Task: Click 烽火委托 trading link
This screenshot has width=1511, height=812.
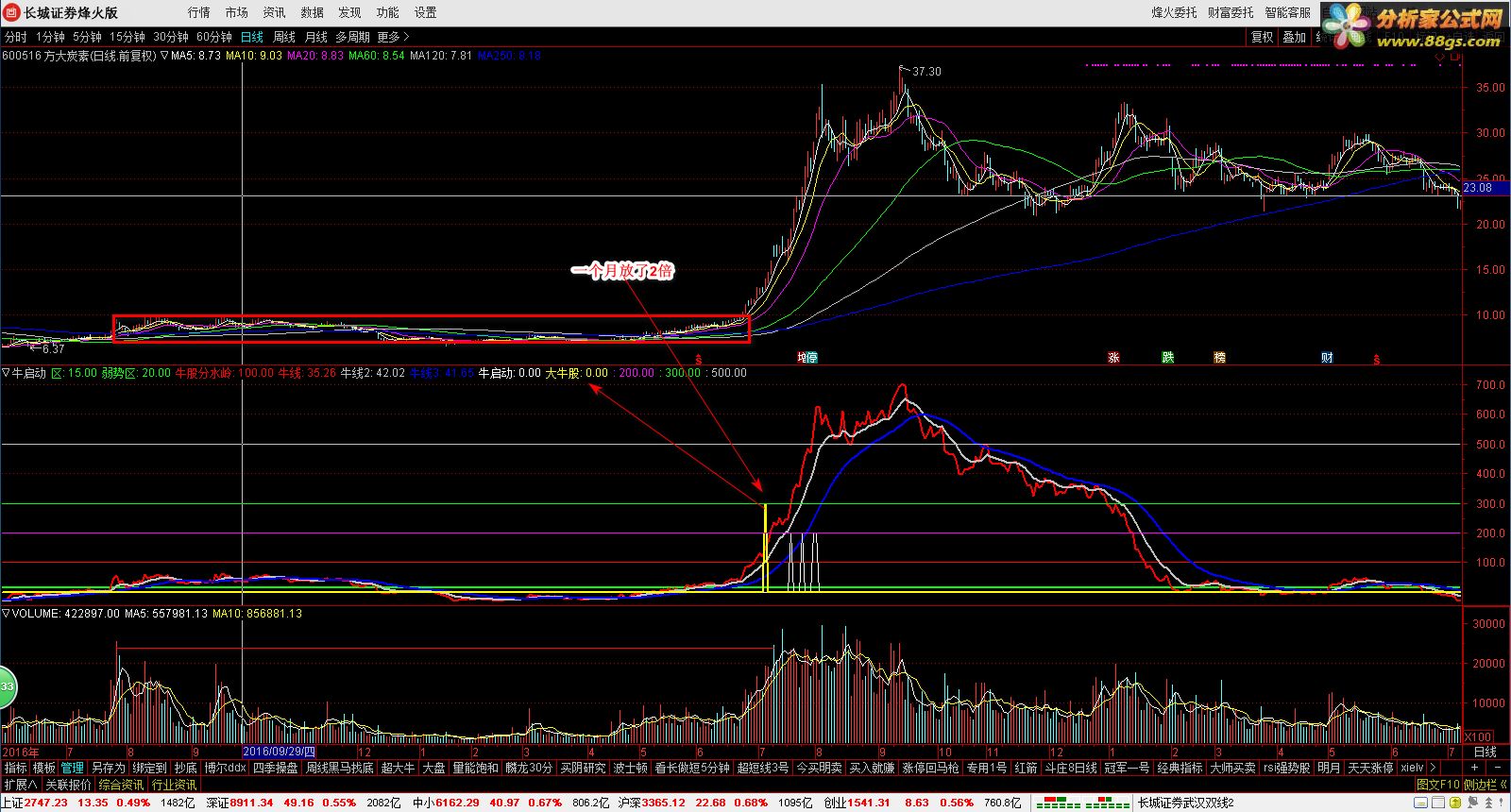Action: (x=1174, y=12)
